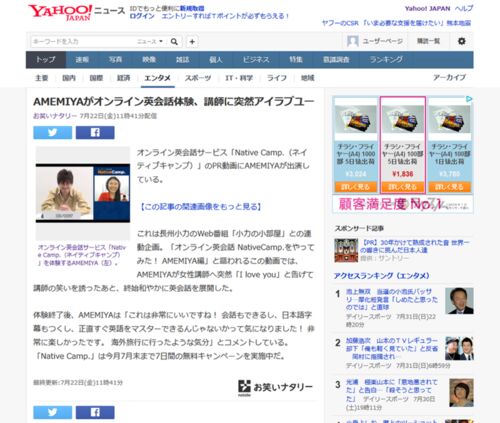Open the sponsored PR article link
500x423 pixels.
(415, 246)
